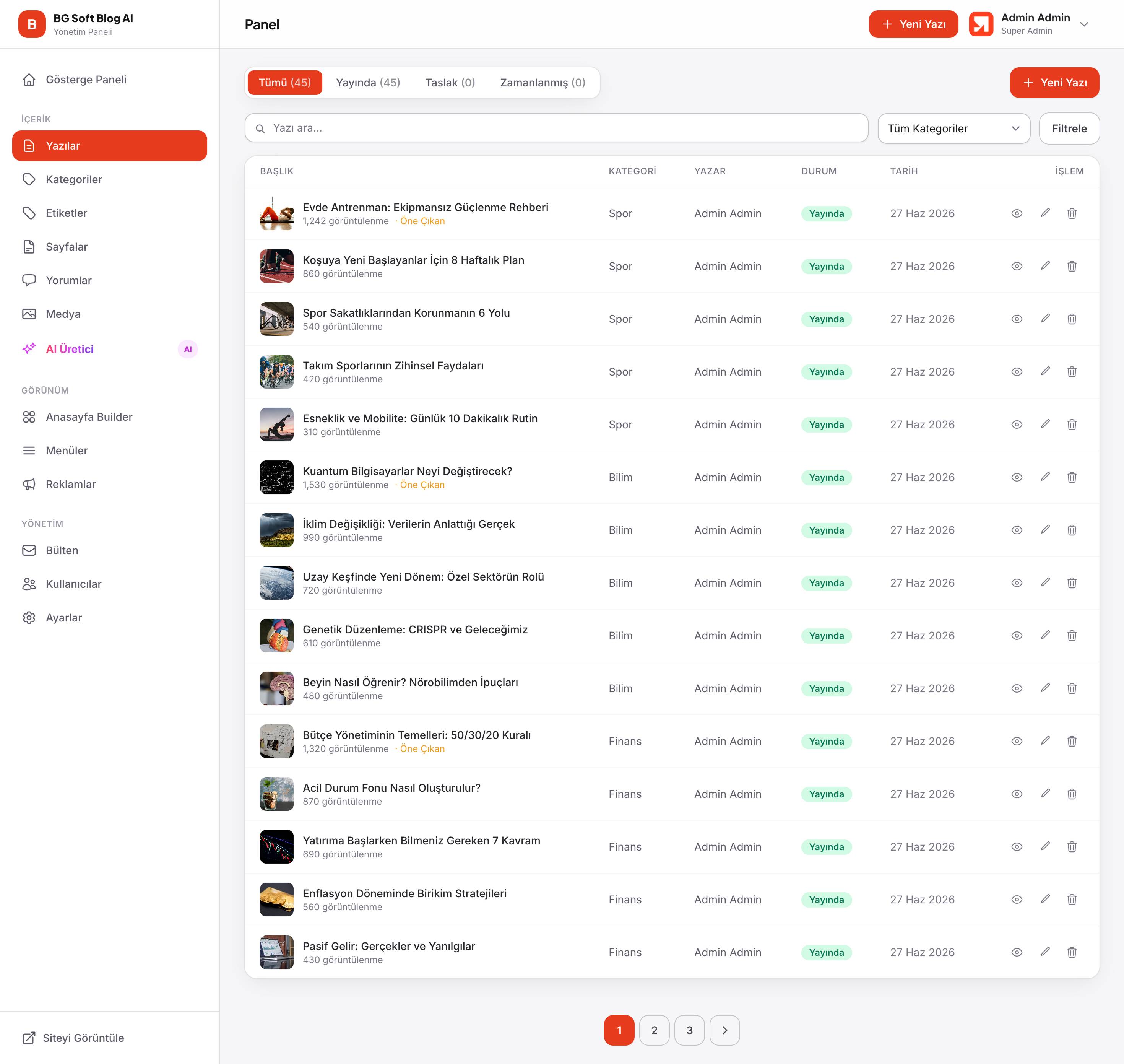The image size is (1124, 1064).
Task: View the Koşuya Yeni Başlayanlar post via eye icon
Action: point(1017,266)
